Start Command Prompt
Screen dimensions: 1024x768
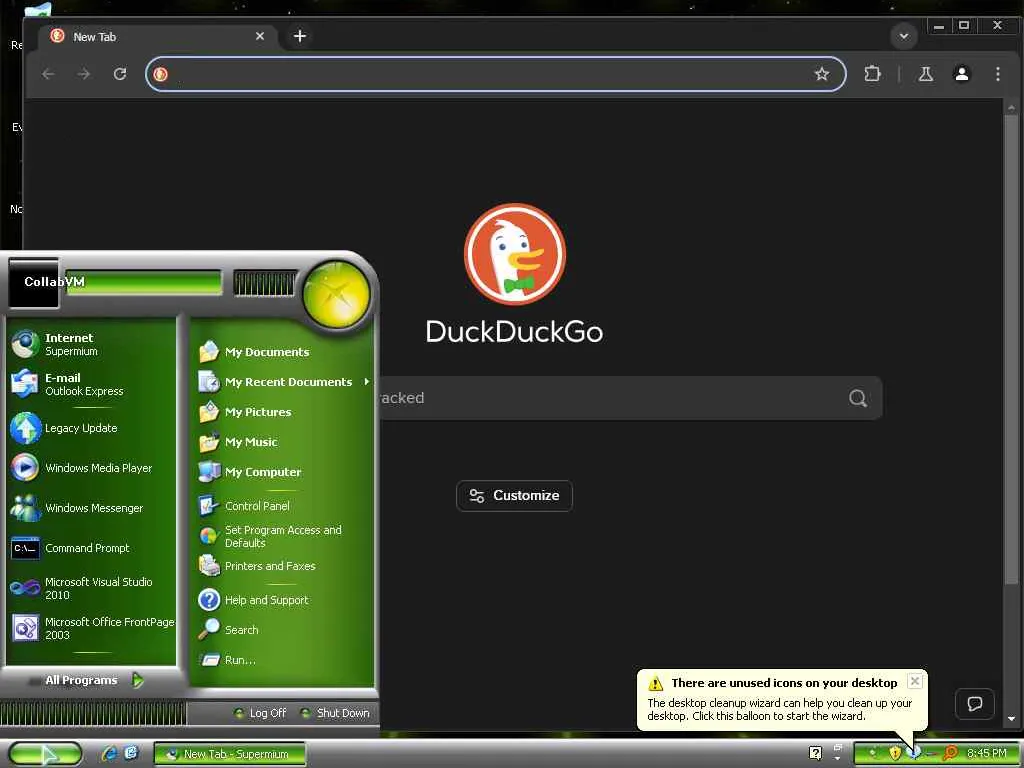91,548
